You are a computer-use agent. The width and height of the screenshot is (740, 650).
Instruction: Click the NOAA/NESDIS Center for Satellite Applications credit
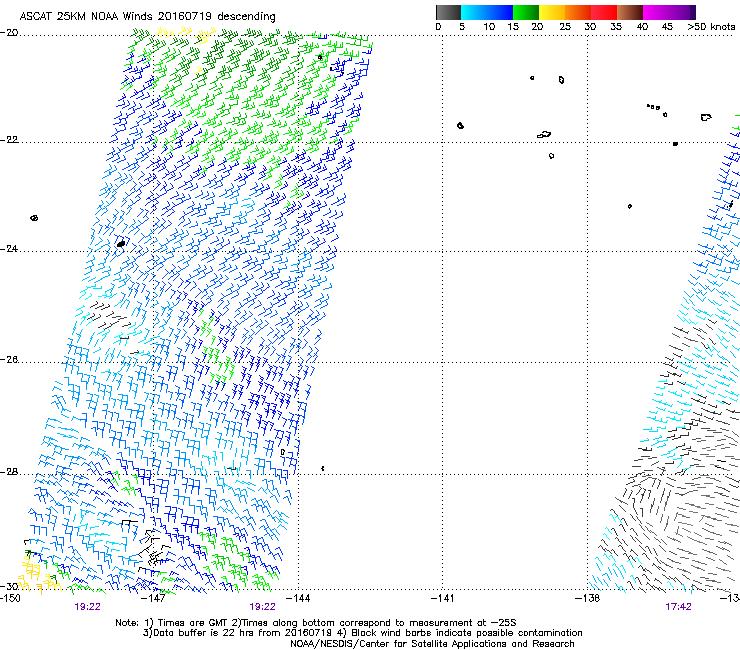point(432,644)
